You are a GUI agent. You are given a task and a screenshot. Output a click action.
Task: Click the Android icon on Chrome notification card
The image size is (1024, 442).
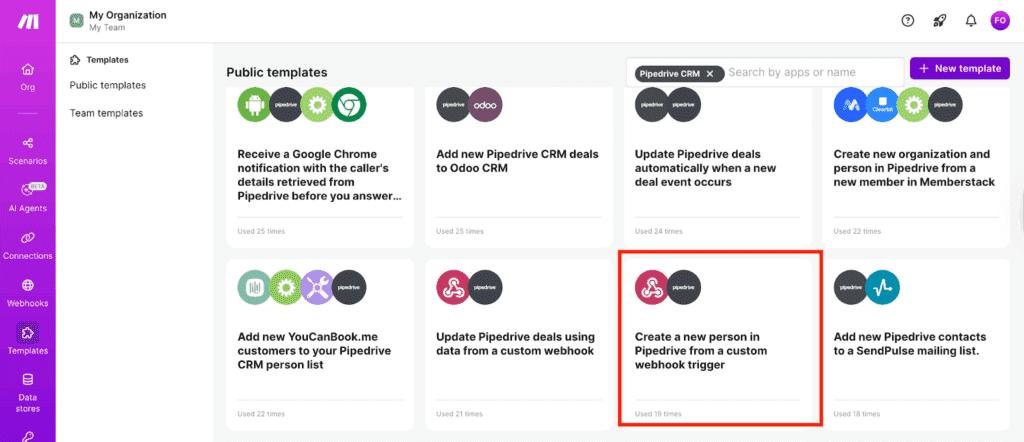pyautogui.click(x=255, y=104)
